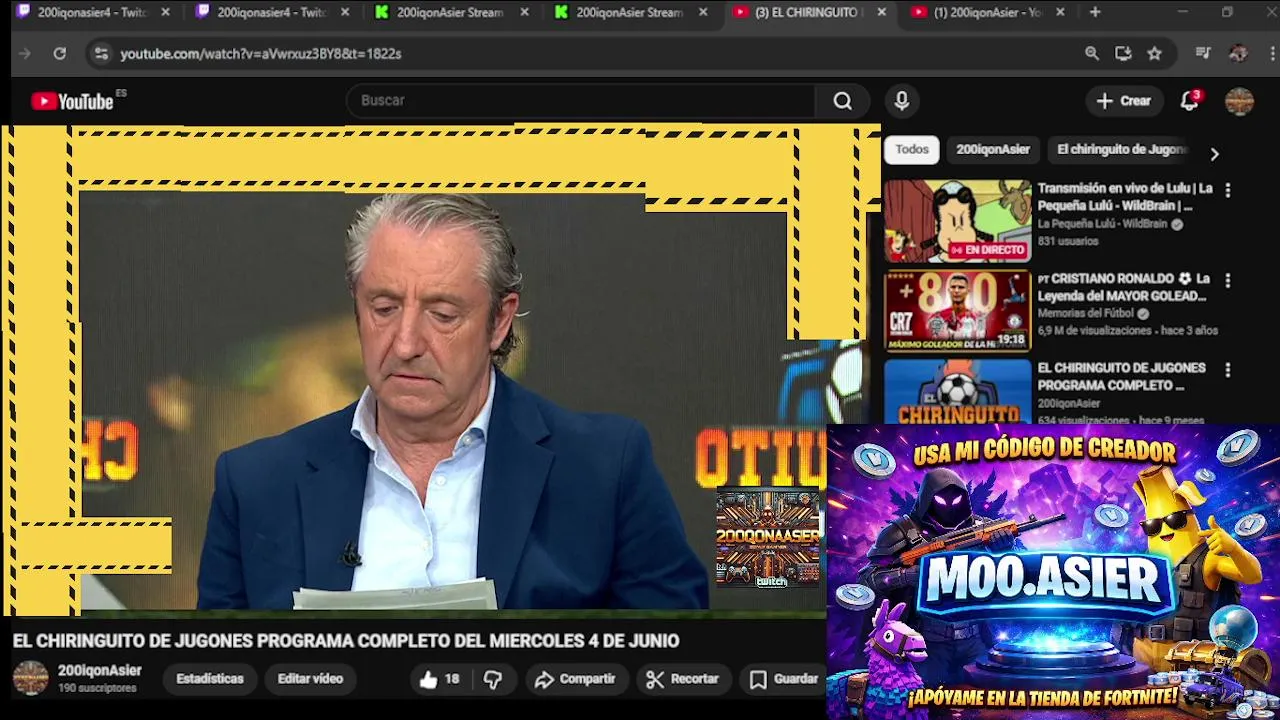Select the 200iqonAsier filter chip

[x=993, y=150]
